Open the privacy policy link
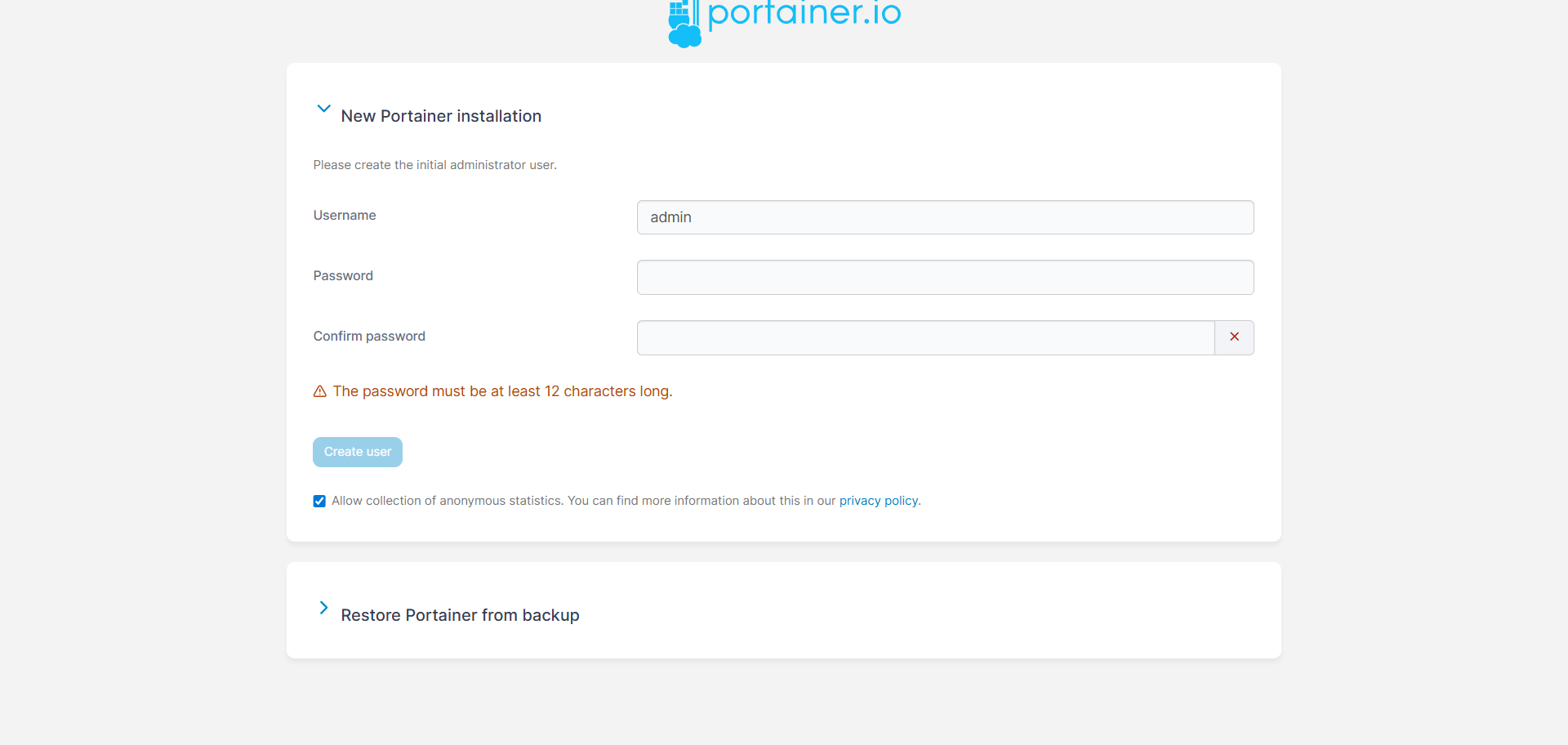 [879, 501]
